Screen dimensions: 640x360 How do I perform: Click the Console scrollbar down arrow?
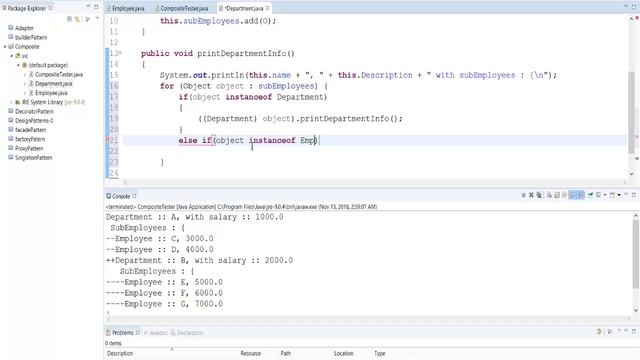click(x=636, y=311)
